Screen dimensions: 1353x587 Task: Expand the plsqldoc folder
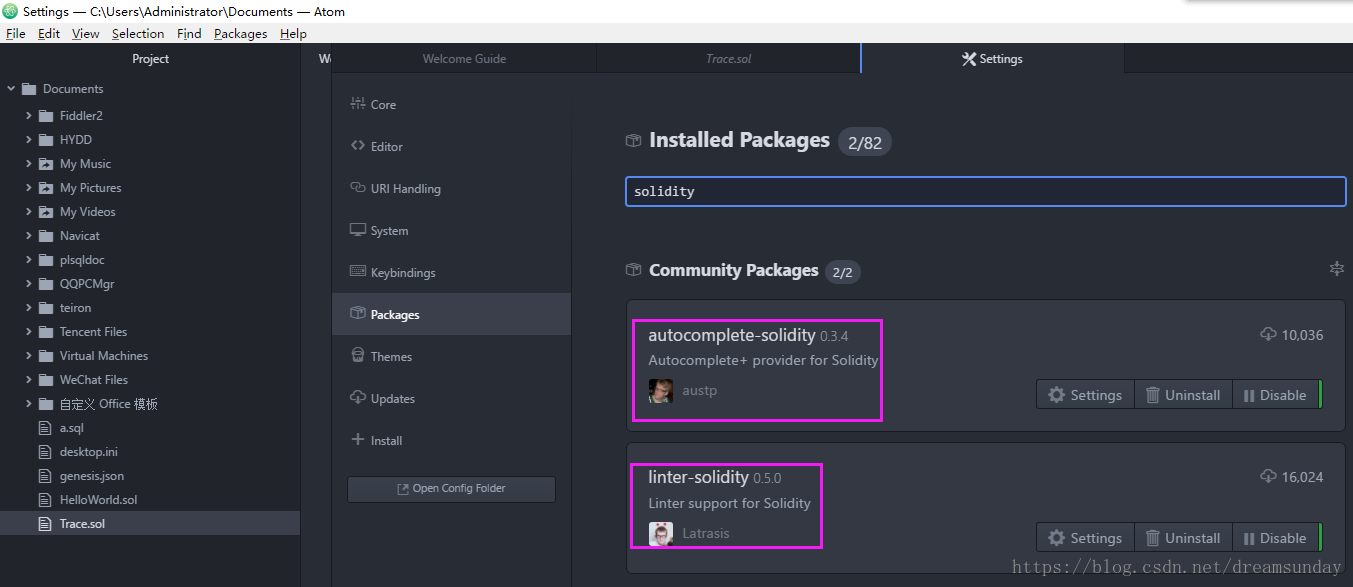pyautogui.click(x=29, y=260)
